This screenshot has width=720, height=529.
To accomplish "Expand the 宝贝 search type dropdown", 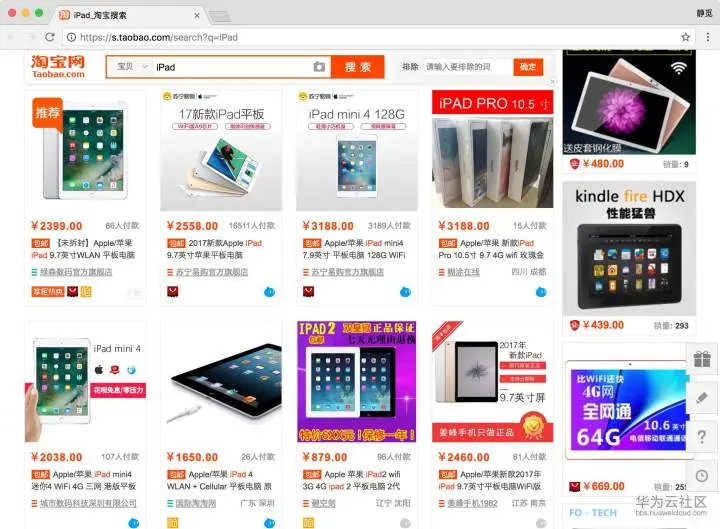I will tap(131, 67).
